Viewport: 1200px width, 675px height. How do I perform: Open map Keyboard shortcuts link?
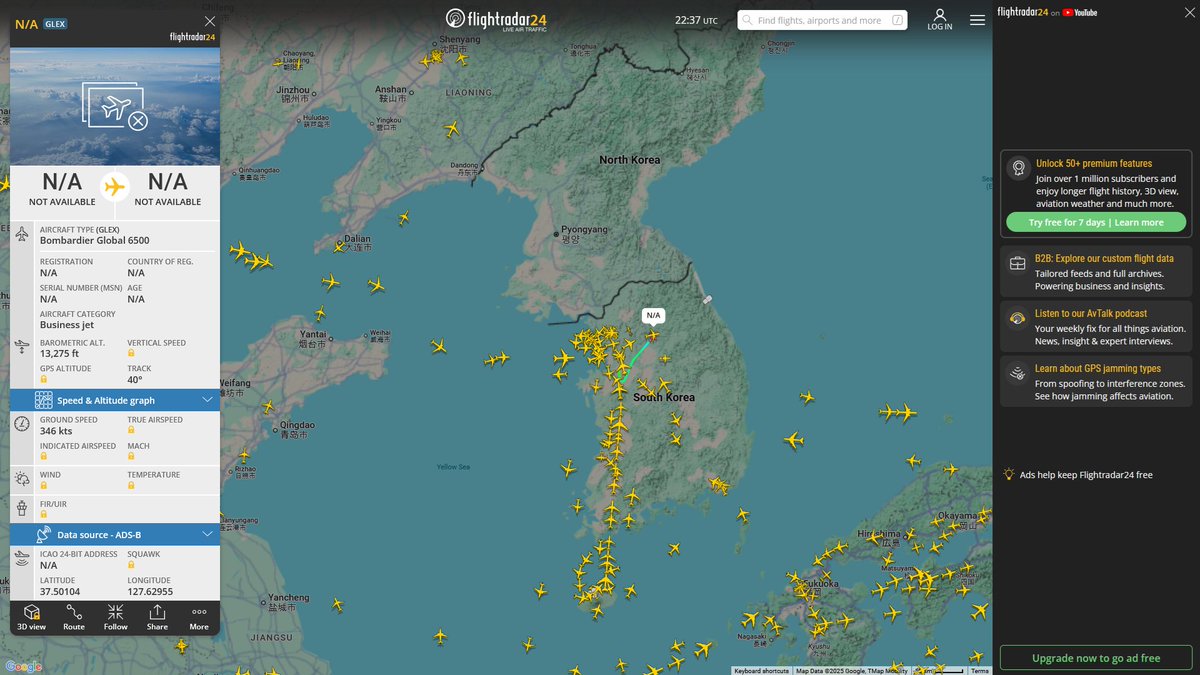(761, 671)
